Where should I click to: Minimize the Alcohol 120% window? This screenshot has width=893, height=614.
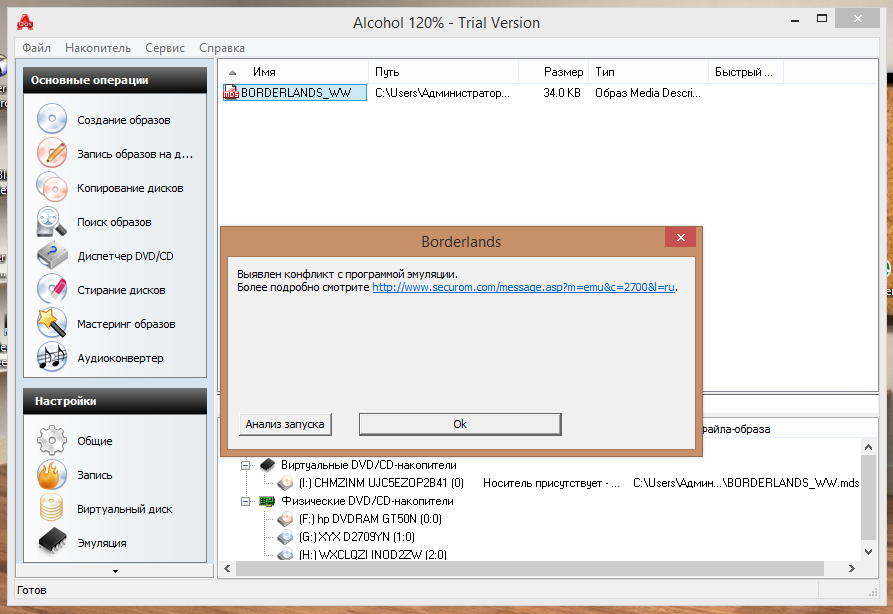(795, 19)
